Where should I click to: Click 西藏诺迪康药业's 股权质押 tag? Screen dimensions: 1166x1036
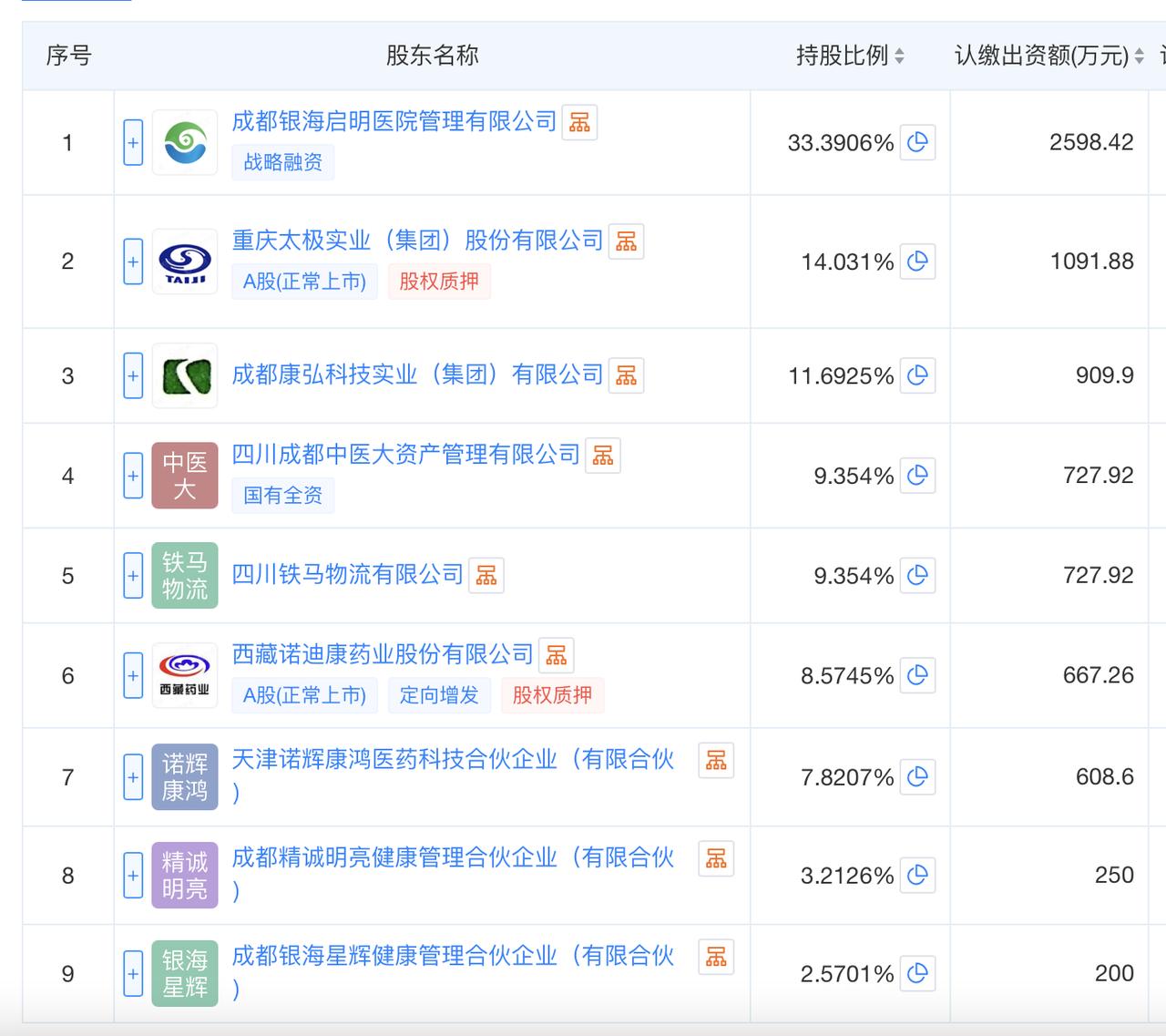click(552, 695)
